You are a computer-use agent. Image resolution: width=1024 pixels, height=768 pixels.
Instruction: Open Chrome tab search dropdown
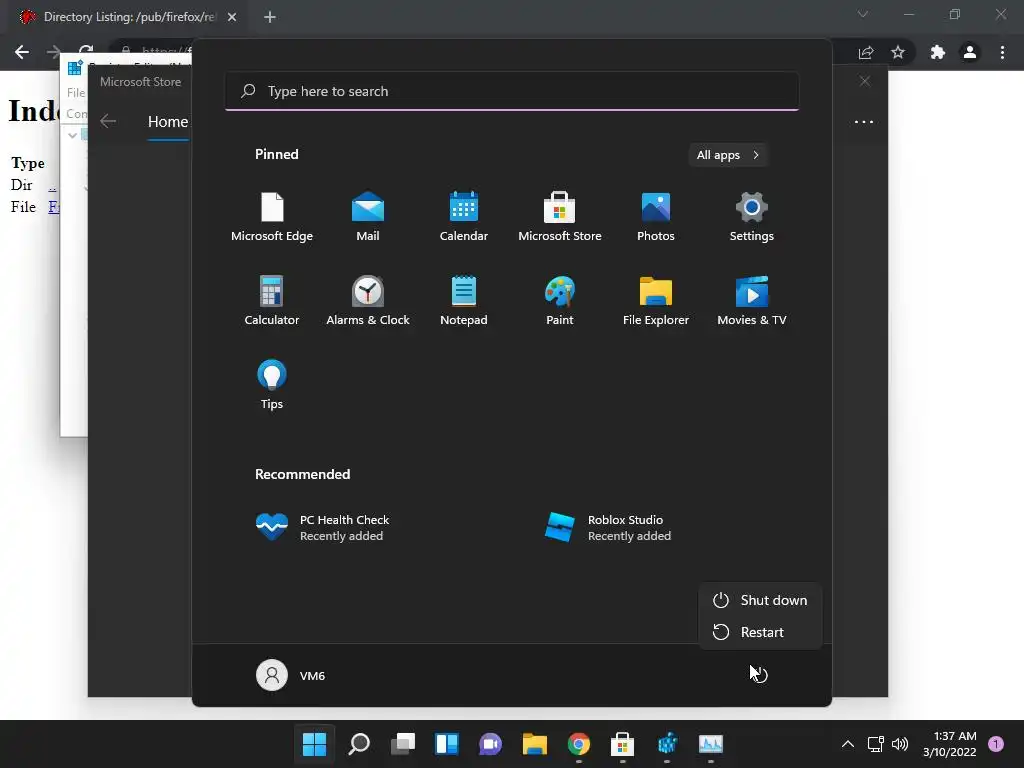point(863,14)
